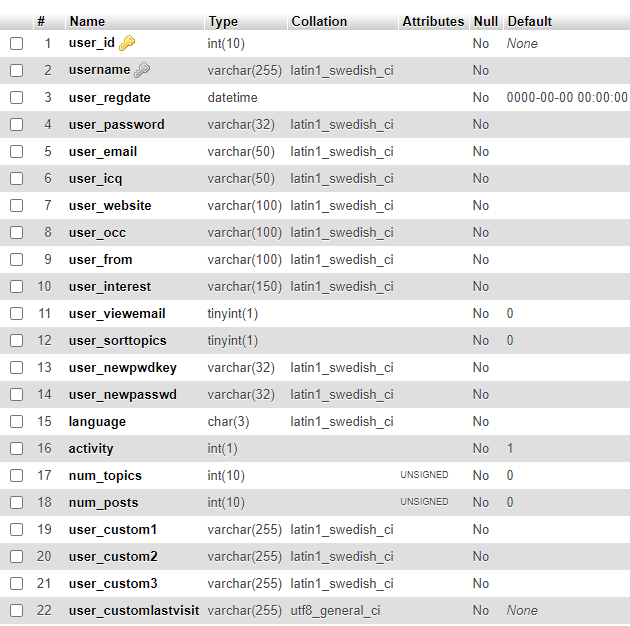Click the Type column header
This screenshot has height=626, width=630.
click(223, 22)
